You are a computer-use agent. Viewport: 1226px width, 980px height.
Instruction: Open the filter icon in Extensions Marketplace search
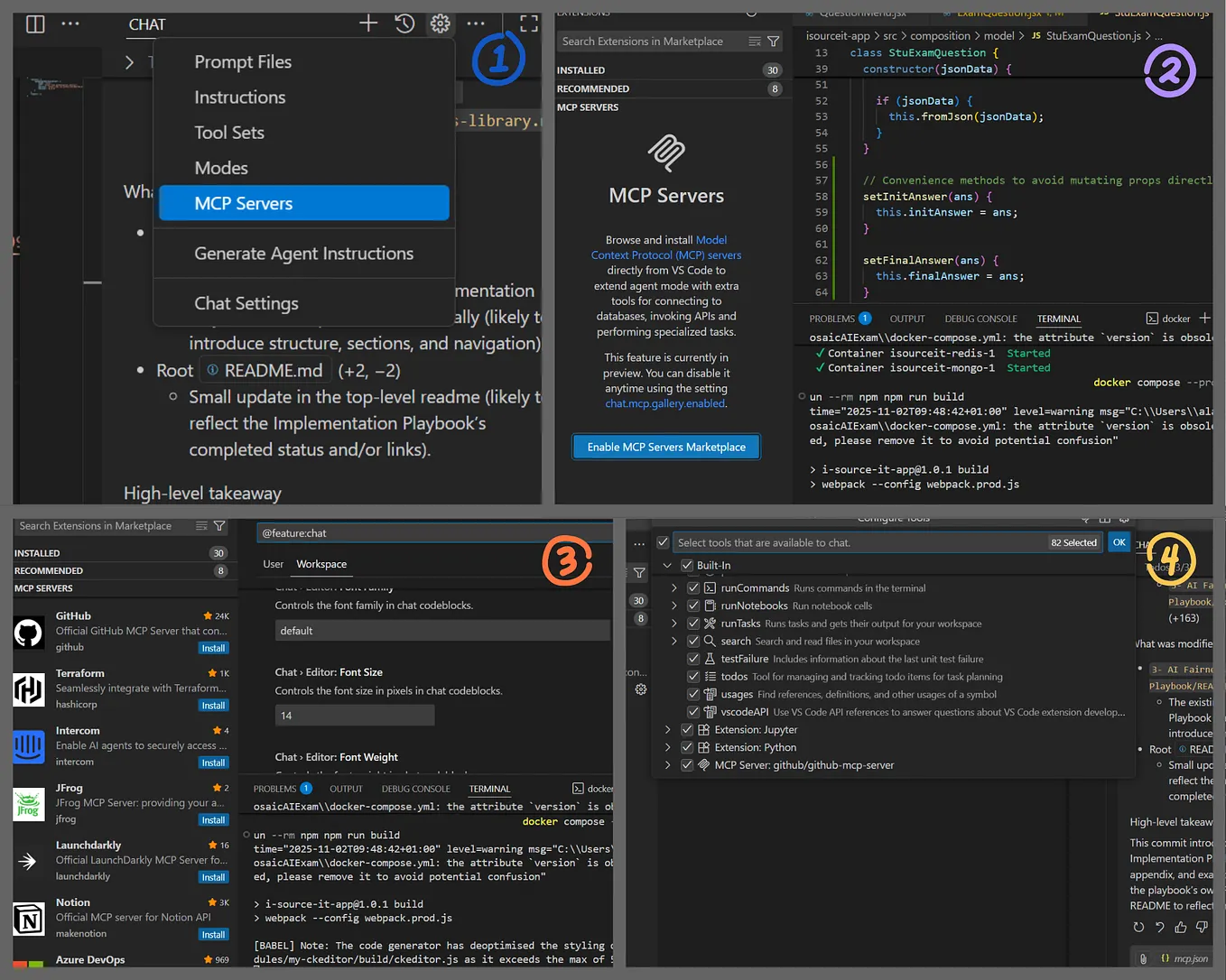click(x=774, y=41)
